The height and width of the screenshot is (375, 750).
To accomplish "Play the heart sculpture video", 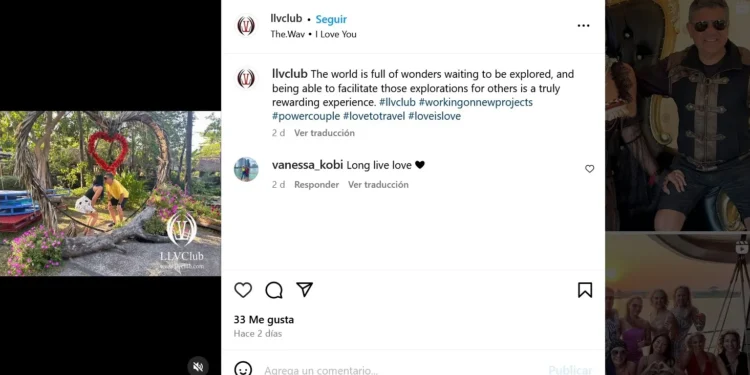I will tap(110, 194).
